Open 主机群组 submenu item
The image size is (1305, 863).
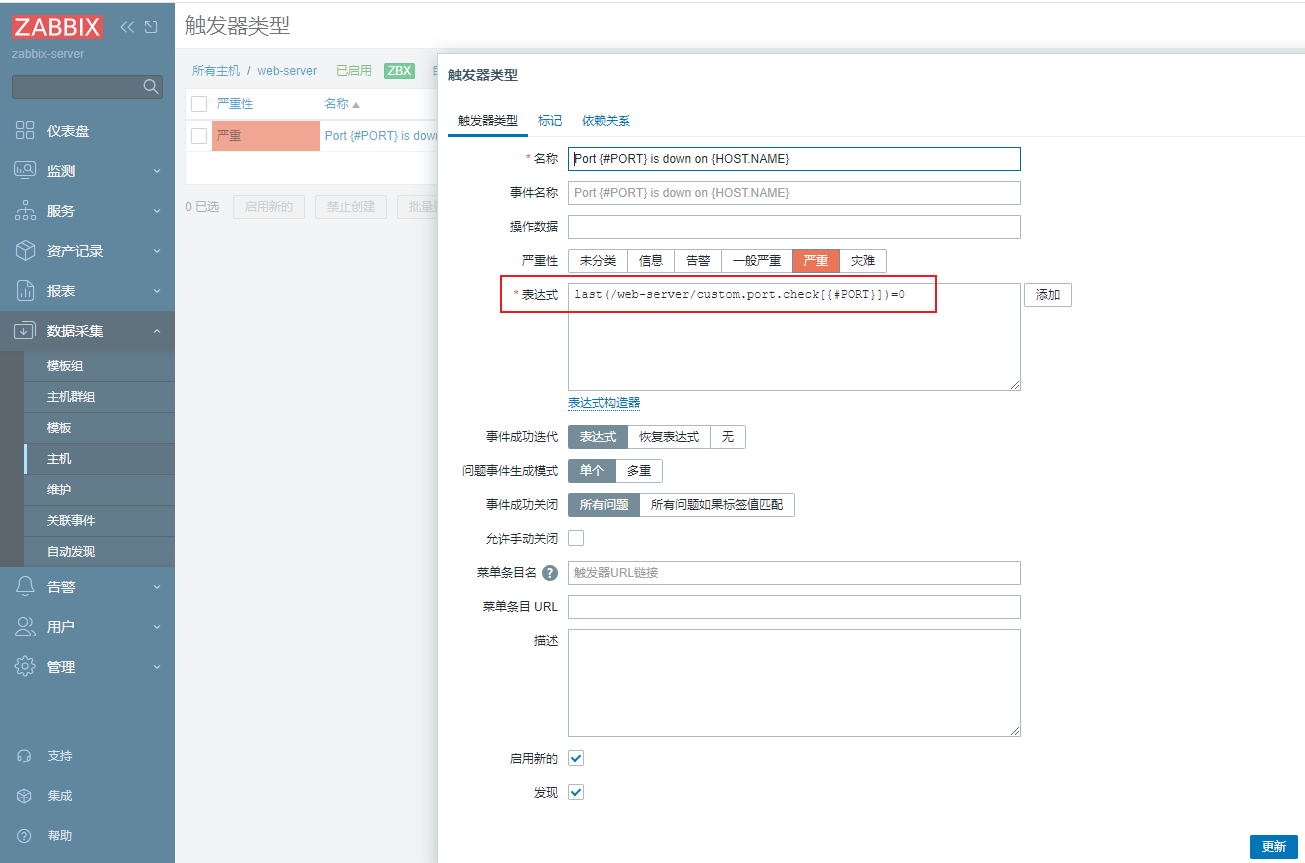tap(99, 397)
